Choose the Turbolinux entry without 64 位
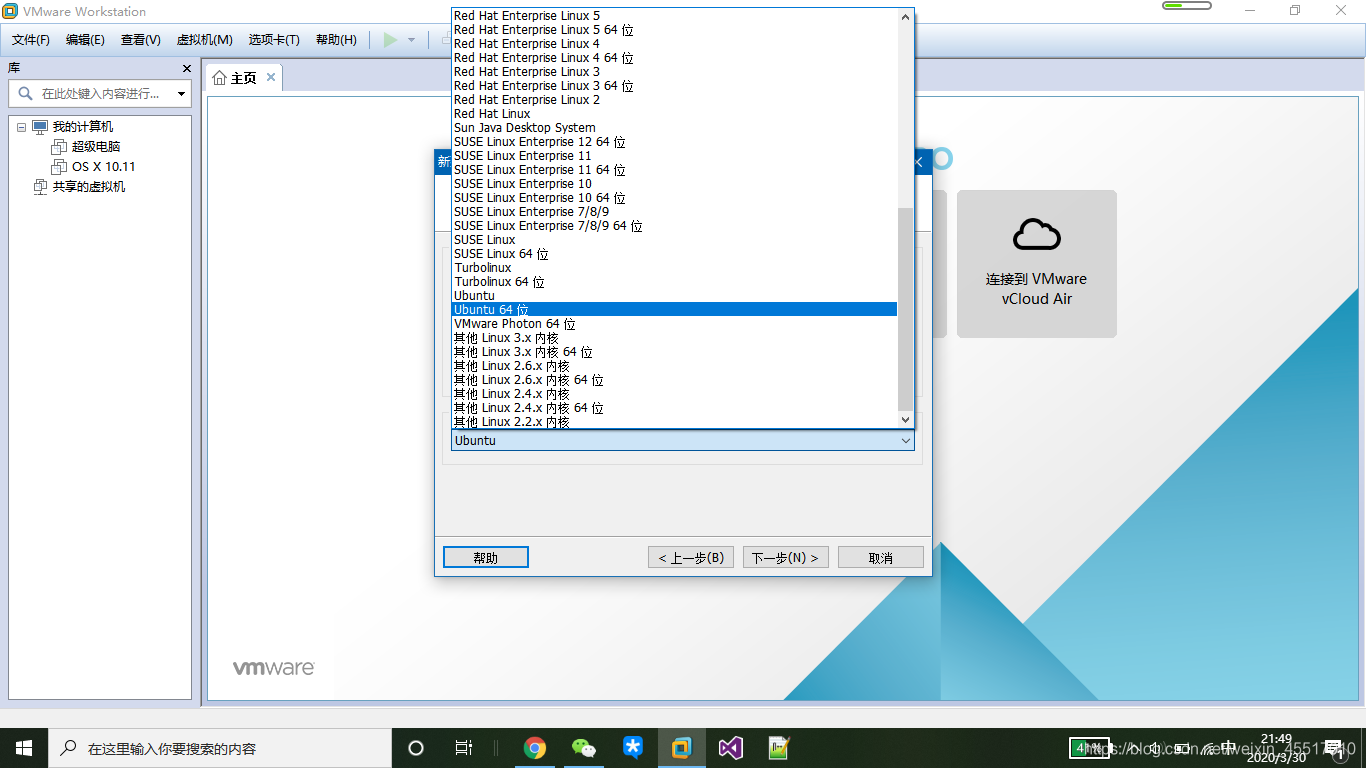The image size is (1366, 768). point(674,268)
